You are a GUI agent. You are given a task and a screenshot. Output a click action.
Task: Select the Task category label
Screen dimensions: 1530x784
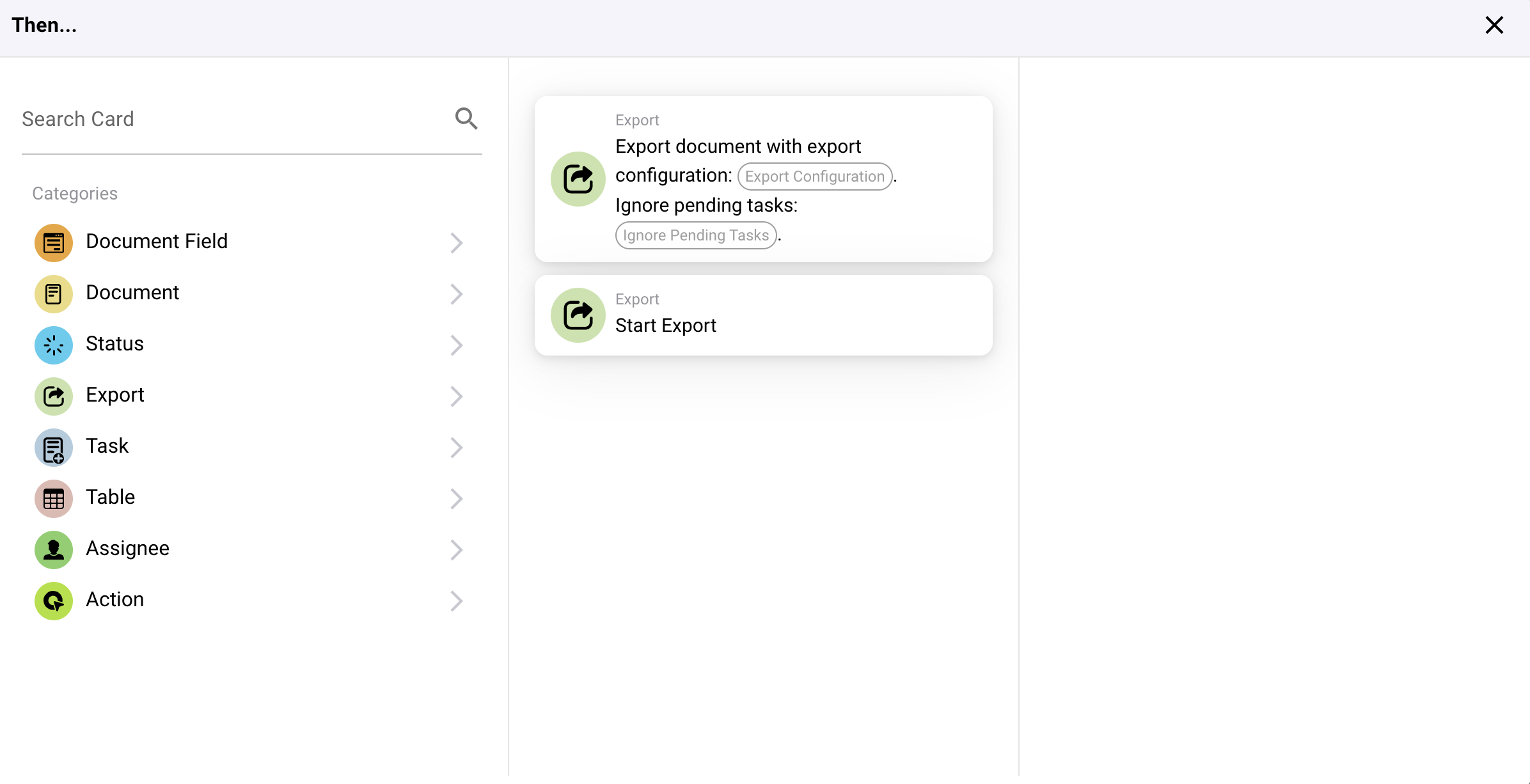tap(107, 446)
